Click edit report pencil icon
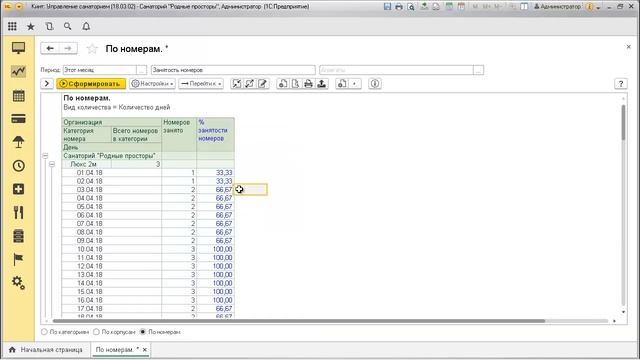640x360 pixels. coord(262,84)
